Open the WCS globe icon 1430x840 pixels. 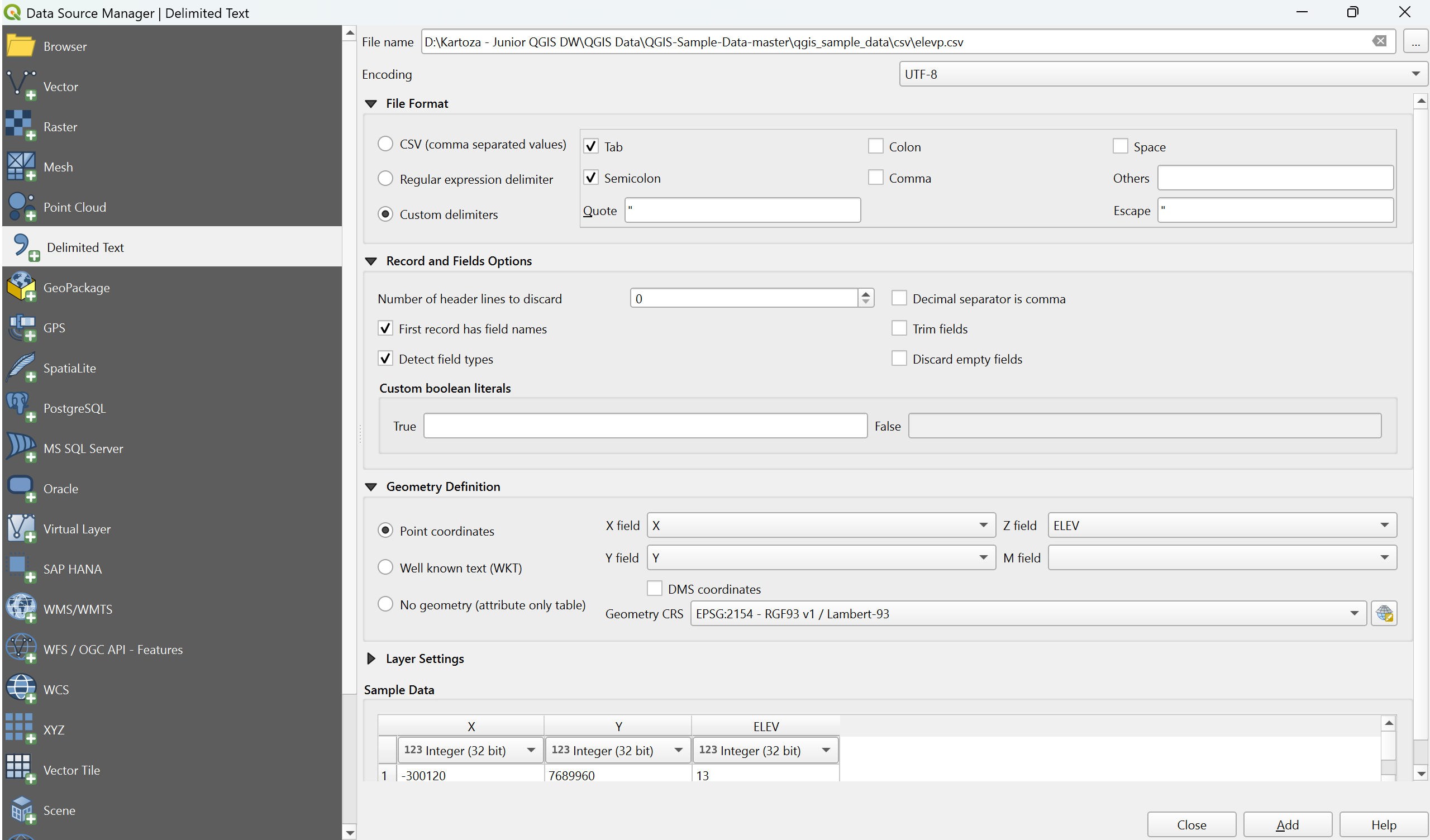(x=21, y=689)
